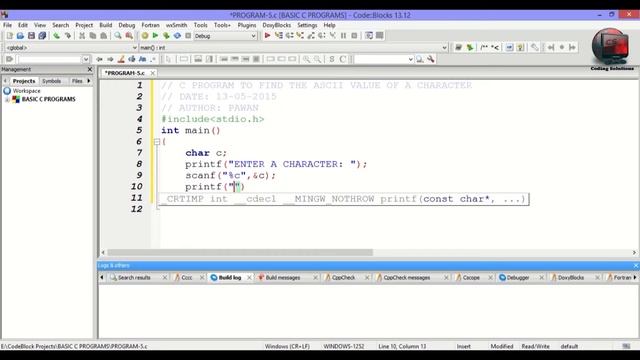Viewport: 640px width, 360px height.
Task: Switch to the Symbols tab
Action: 51,81
